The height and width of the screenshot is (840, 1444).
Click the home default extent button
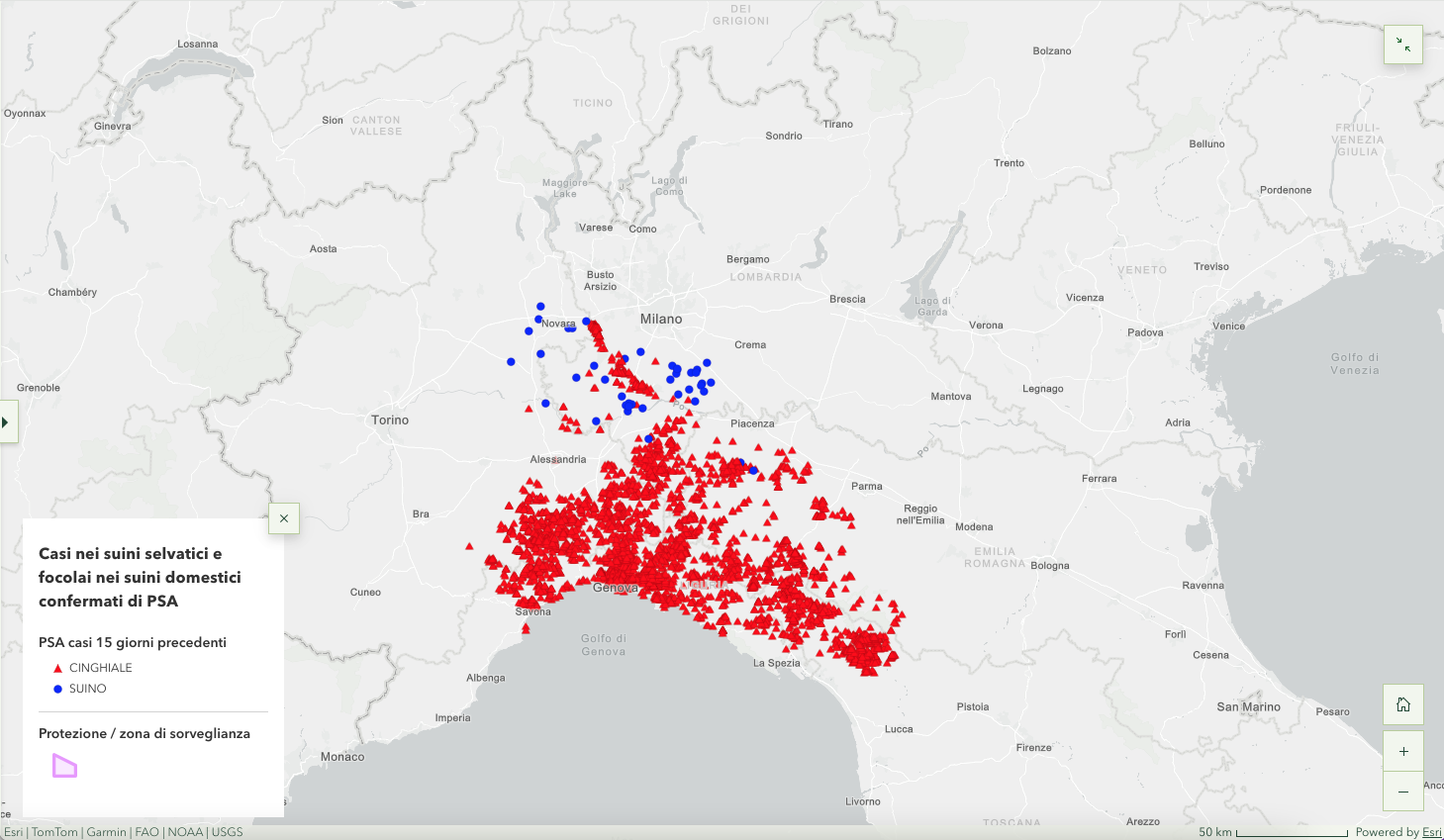[1403, 704]
